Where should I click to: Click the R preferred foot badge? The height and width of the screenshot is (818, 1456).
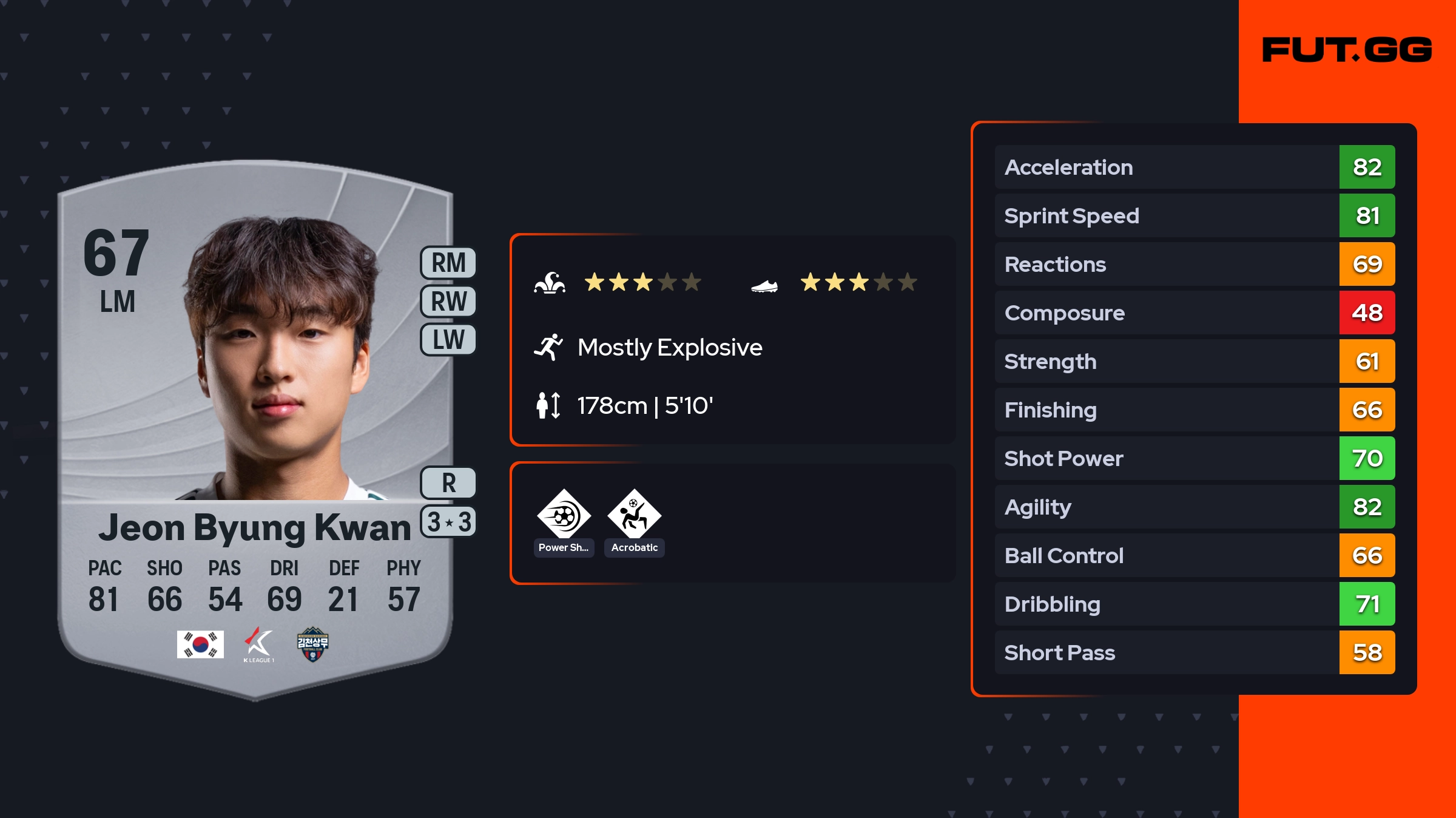point(448,483)
